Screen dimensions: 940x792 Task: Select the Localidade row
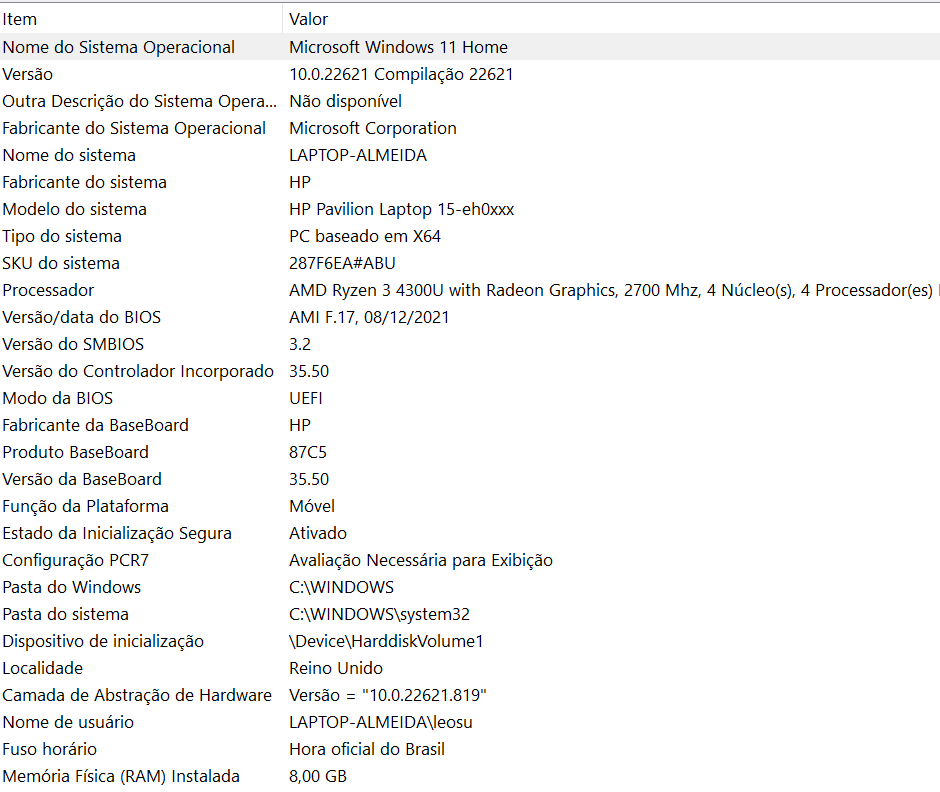470,667
